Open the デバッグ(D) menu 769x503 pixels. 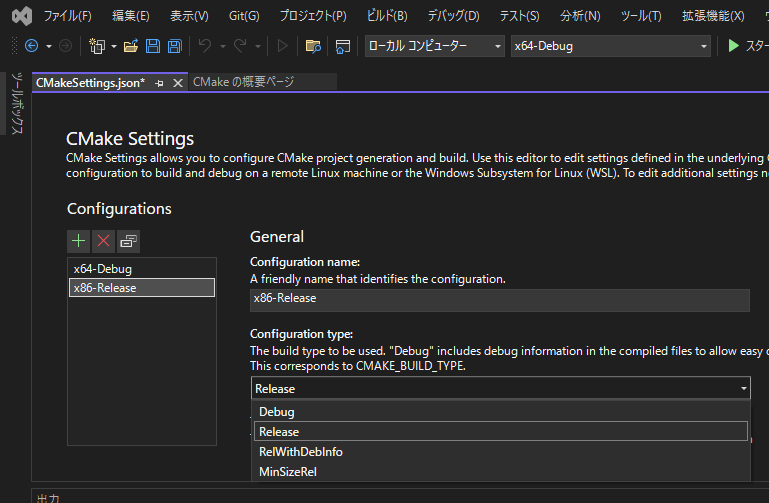click(453, 16)
